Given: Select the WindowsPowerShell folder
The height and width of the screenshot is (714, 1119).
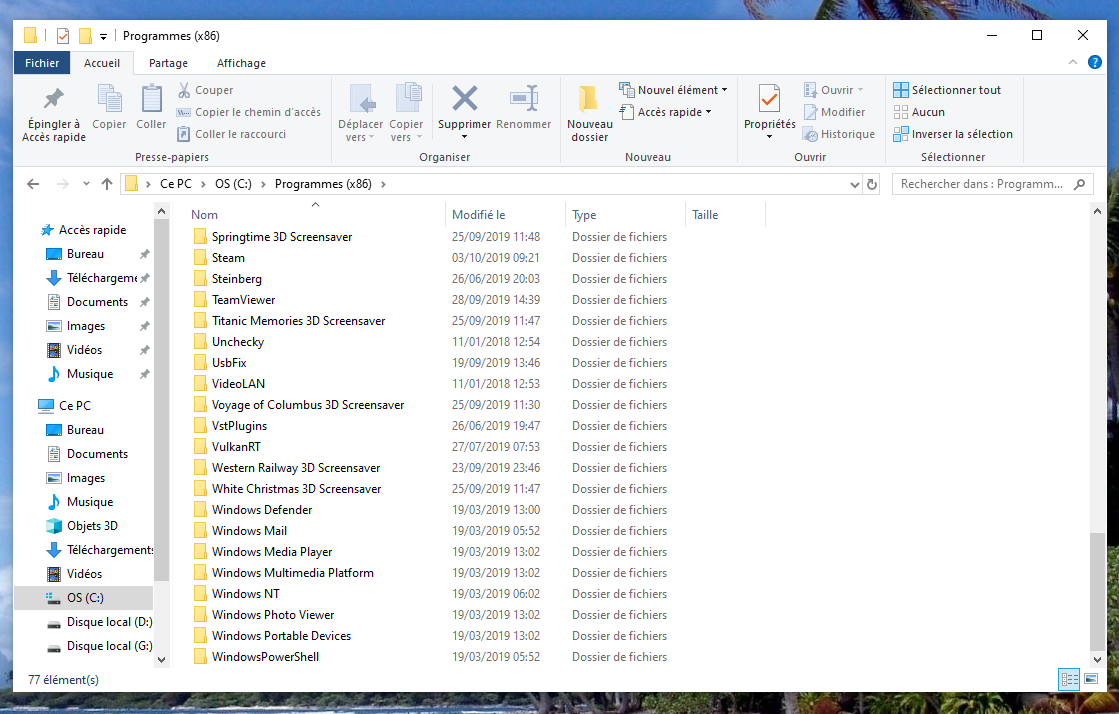Looking at the screenshot, I should 265,657.
